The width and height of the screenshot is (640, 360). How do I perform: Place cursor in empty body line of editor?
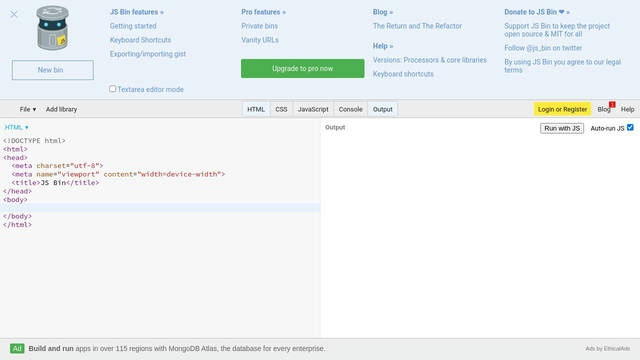tap(160, 208)
